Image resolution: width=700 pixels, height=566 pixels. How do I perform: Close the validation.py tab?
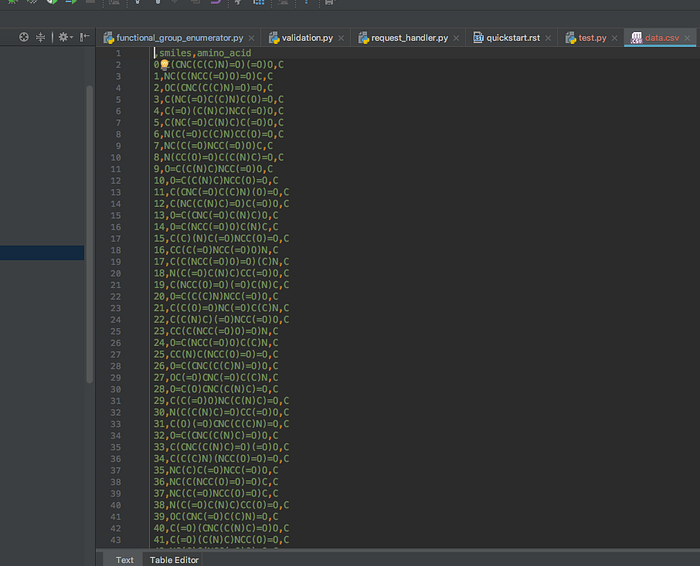[x=341, y=38]
